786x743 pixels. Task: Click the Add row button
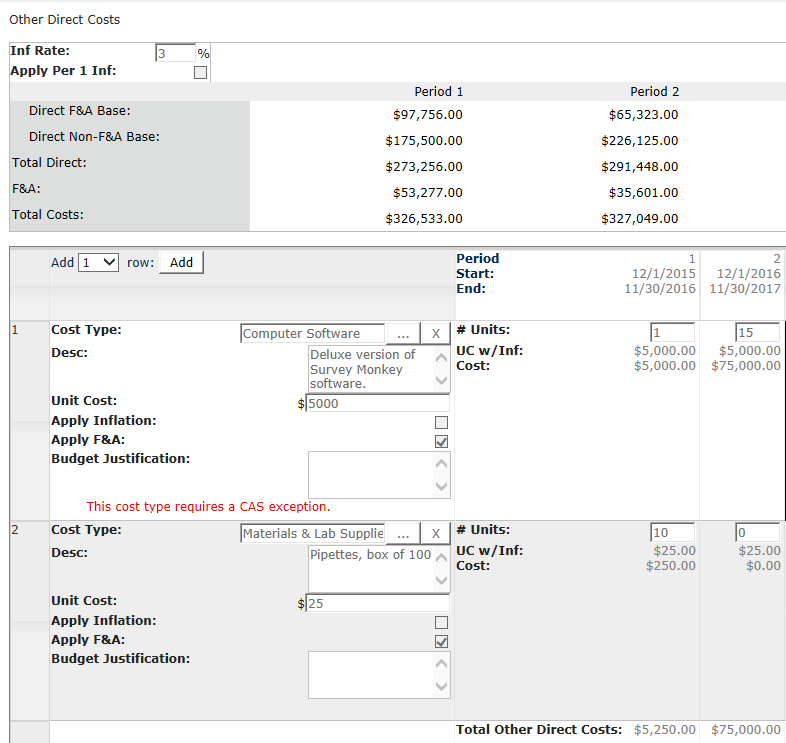(x=181, y=262)
